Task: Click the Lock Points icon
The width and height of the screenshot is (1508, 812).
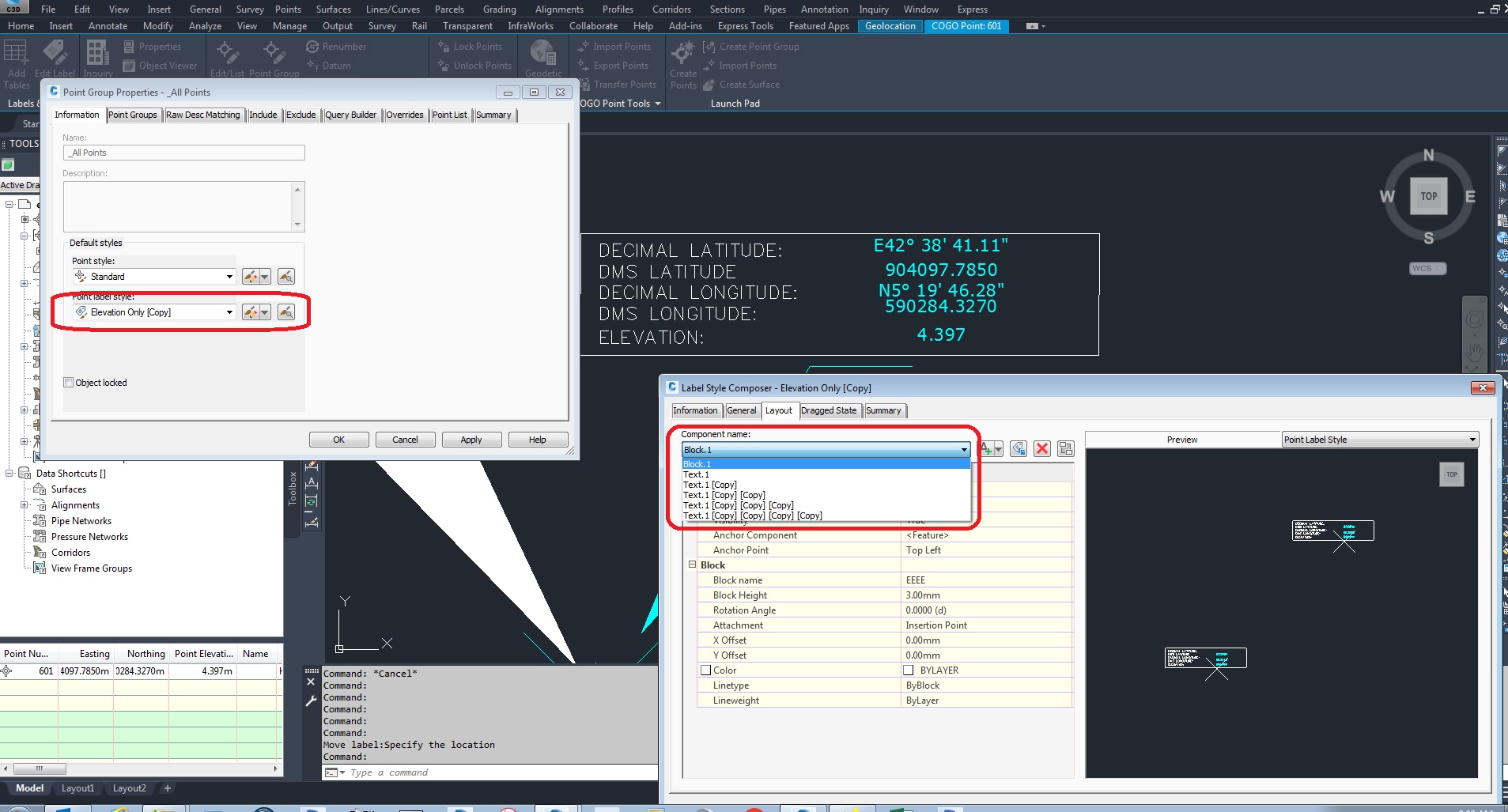Action: coord(444,47)
